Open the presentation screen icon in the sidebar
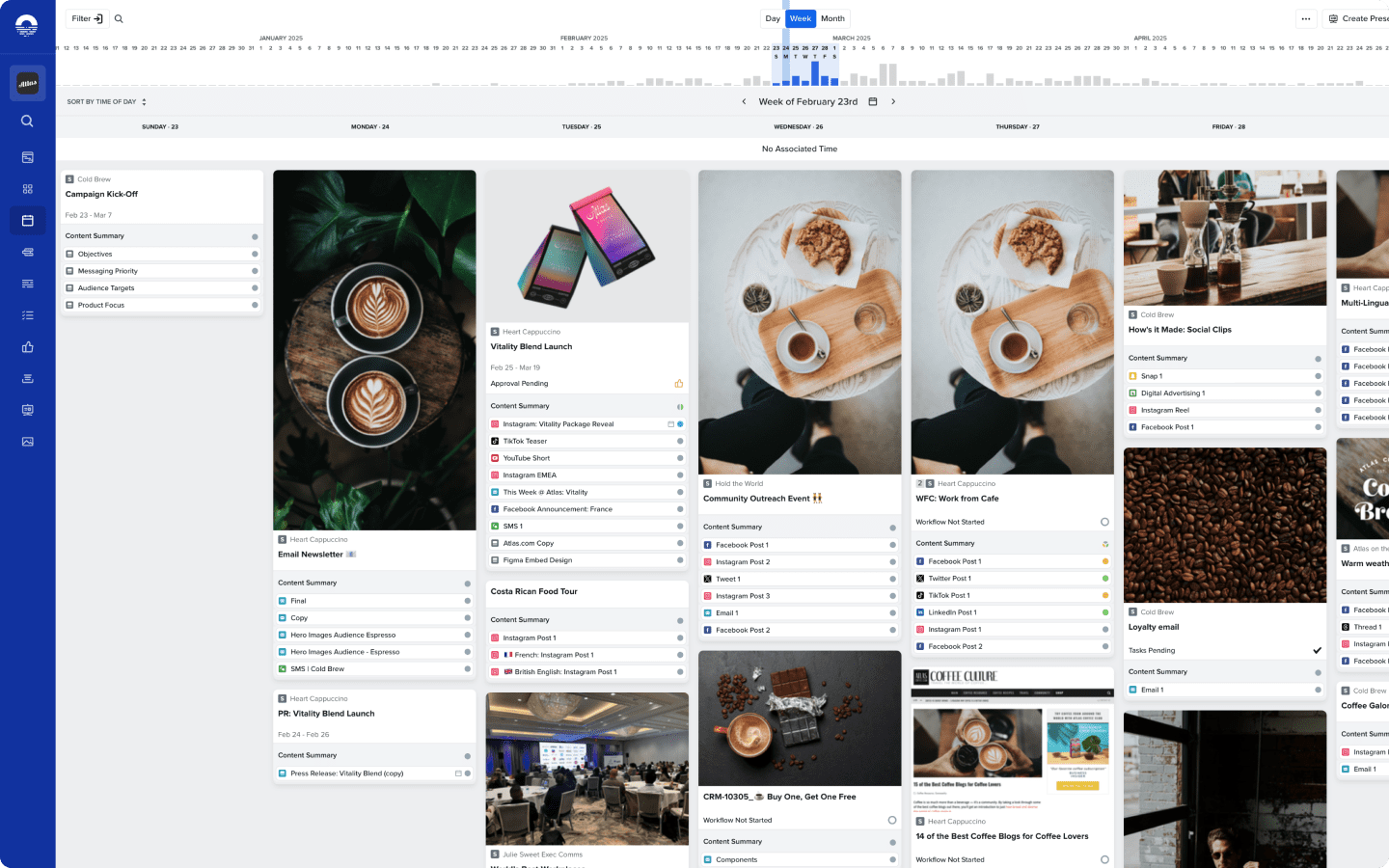Image resolution: width=1389 pixels, height=868 pixels. (27, 410)
